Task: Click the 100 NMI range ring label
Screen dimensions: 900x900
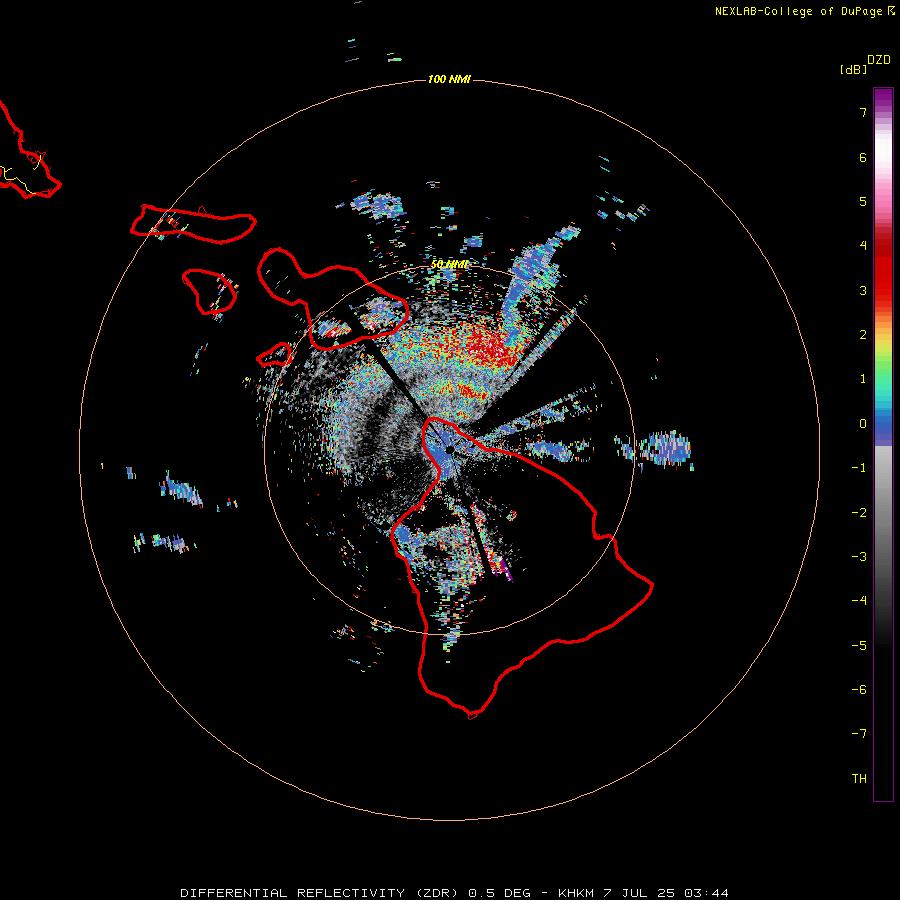Action: pyautogui.click(x=449, y=79)
